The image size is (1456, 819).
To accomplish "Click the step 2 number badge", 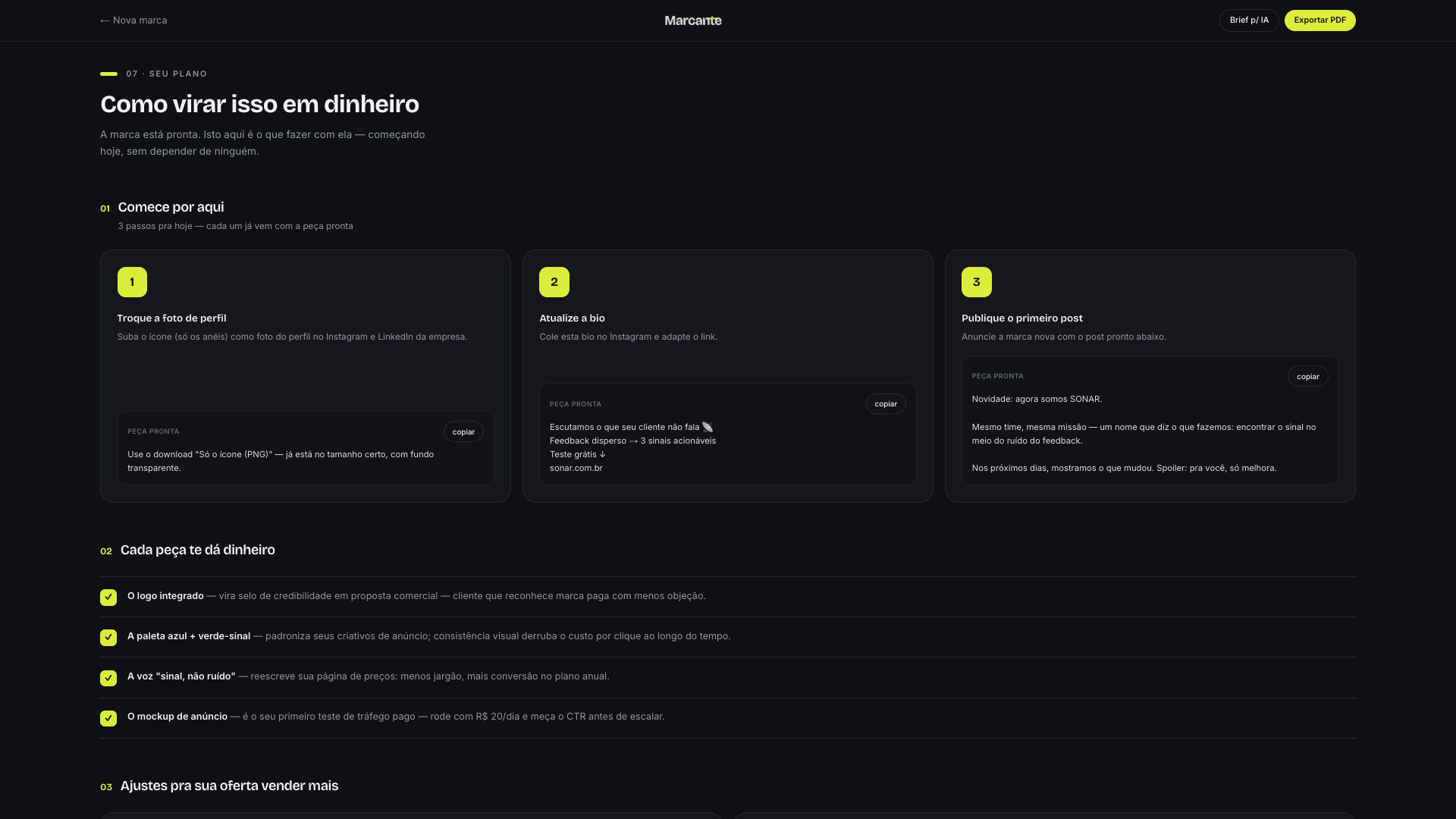I will click(x=554, y=282).
